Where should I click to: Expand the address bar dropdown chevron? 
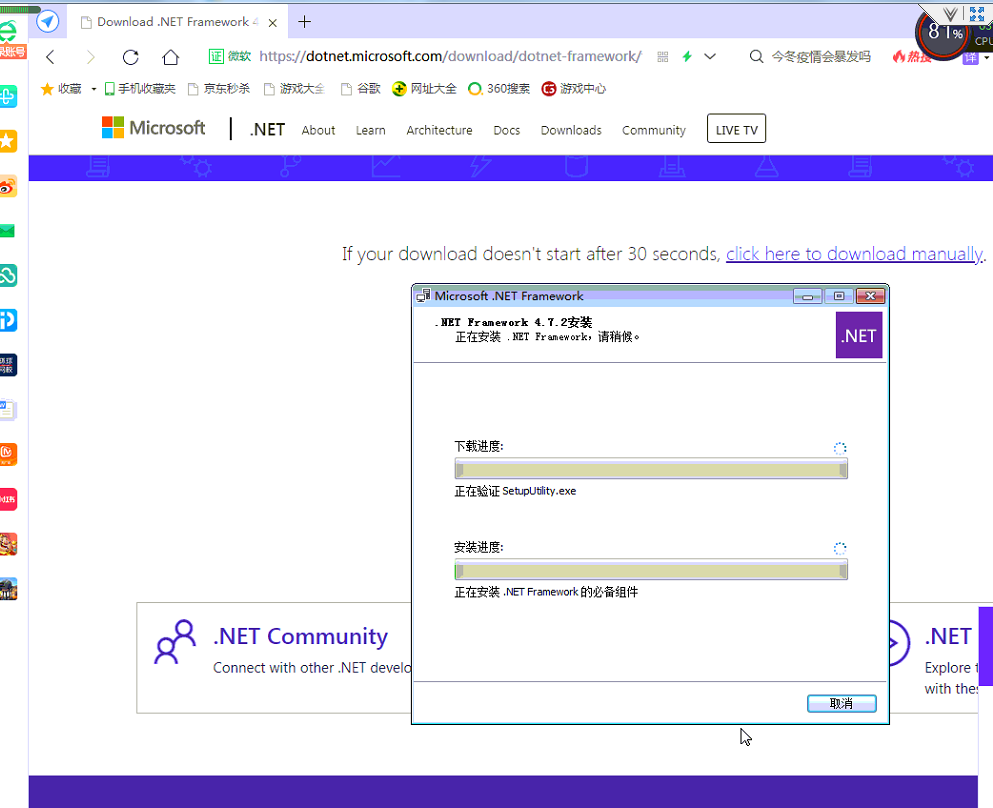[710, 56]
